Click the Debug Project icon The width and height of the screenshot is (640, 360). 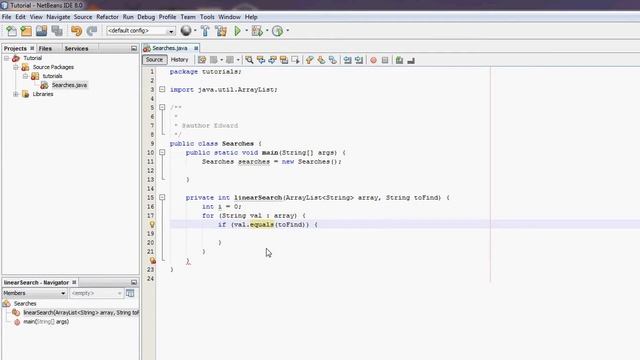257,31
